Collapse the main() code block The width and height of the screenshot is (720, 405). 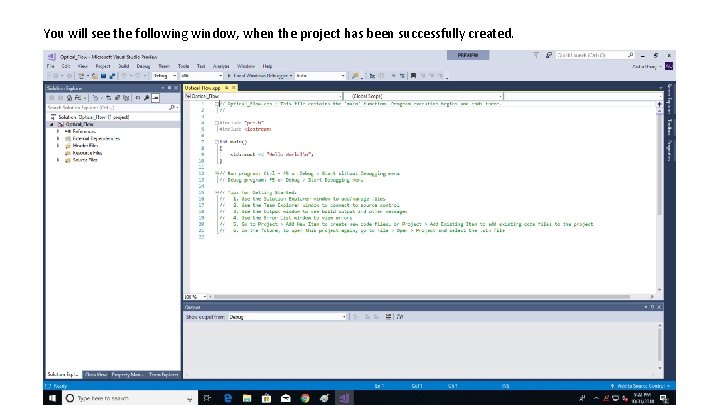(x=217, y=142)
